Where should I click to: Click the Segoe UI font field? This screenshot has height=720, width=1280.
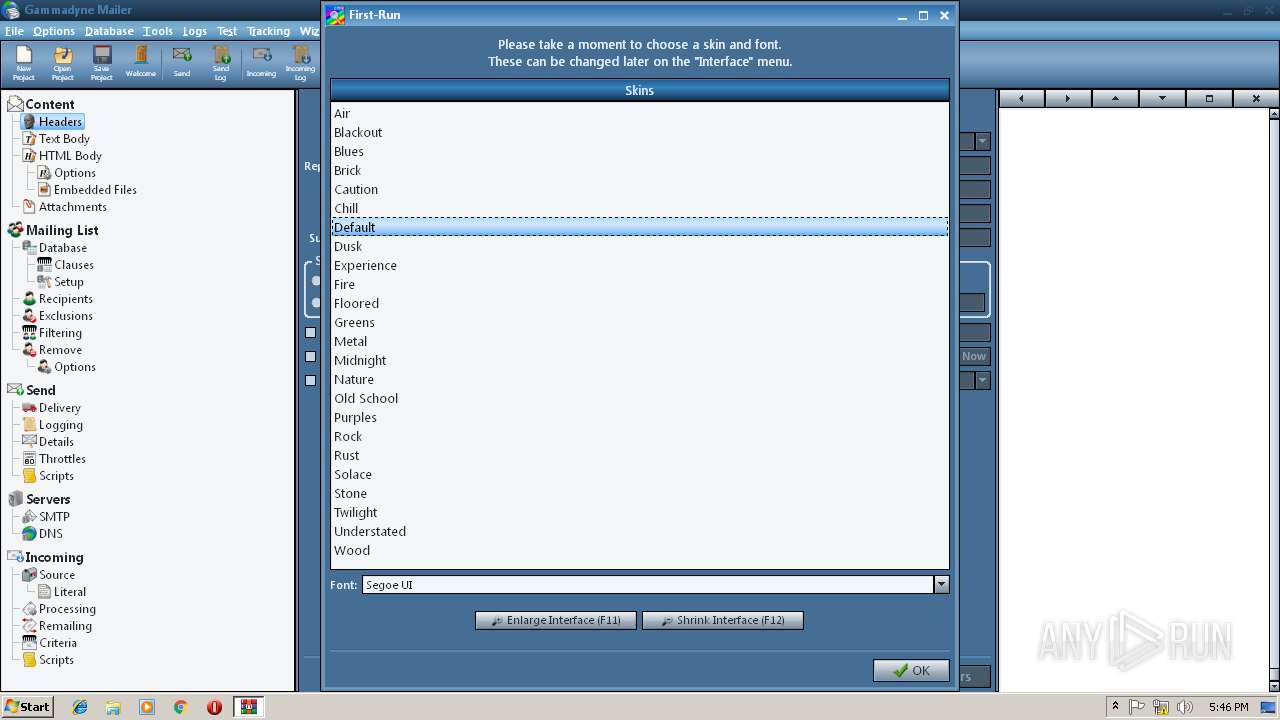pyautogui.click(x=648, y=585)
